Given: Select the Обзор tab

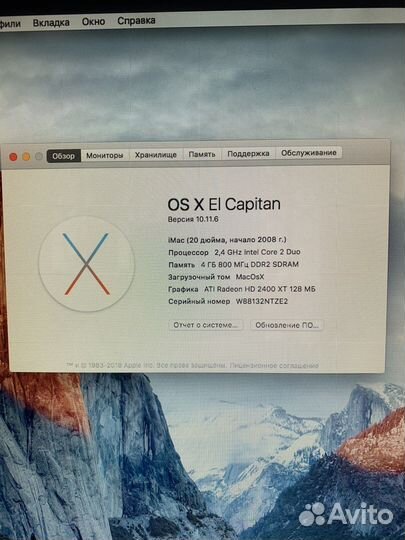Looking at the screenshot, I should tap(64, 156).
